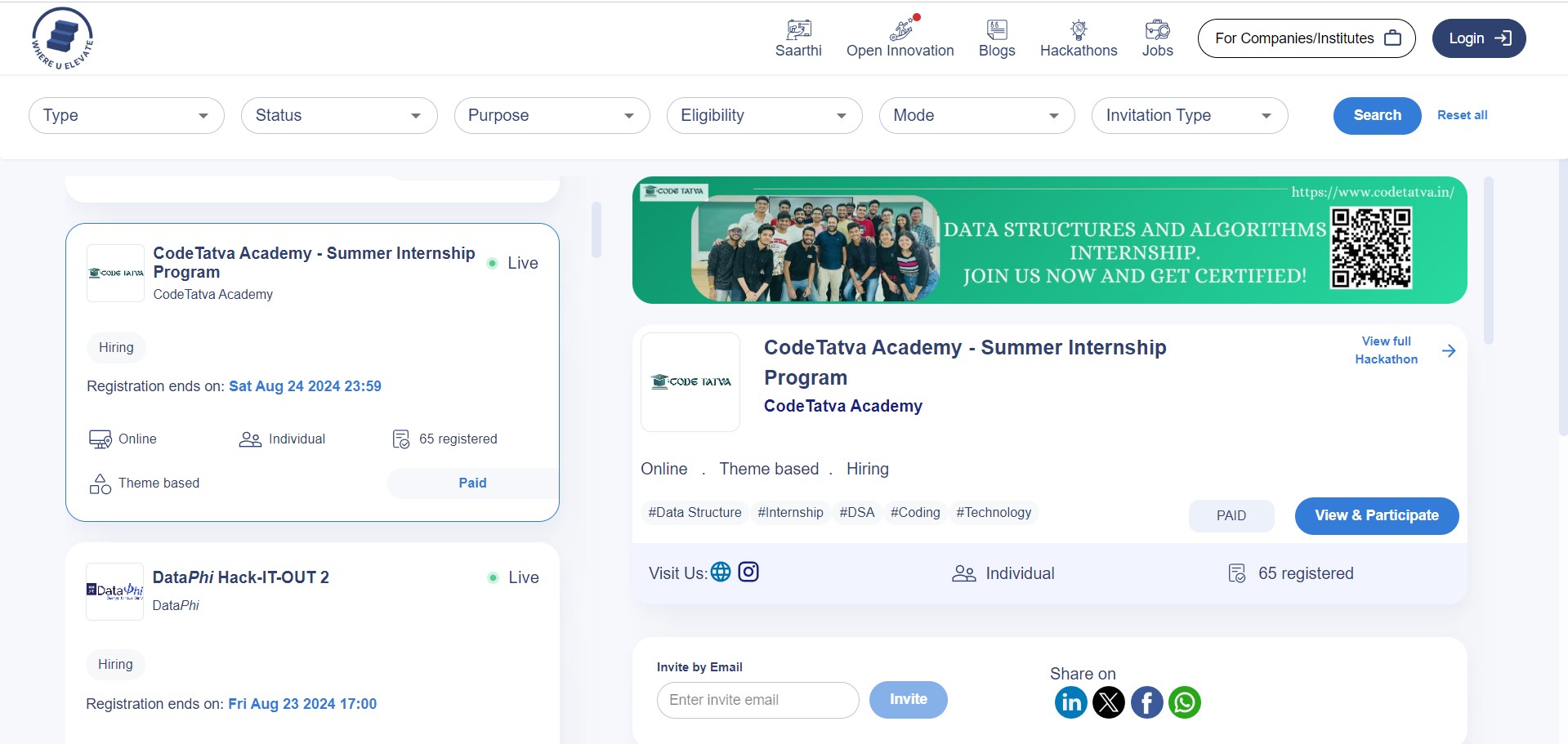Go to Saarthi in navigation
This screenshot has width=1568, height=744.
coord(798,38)
